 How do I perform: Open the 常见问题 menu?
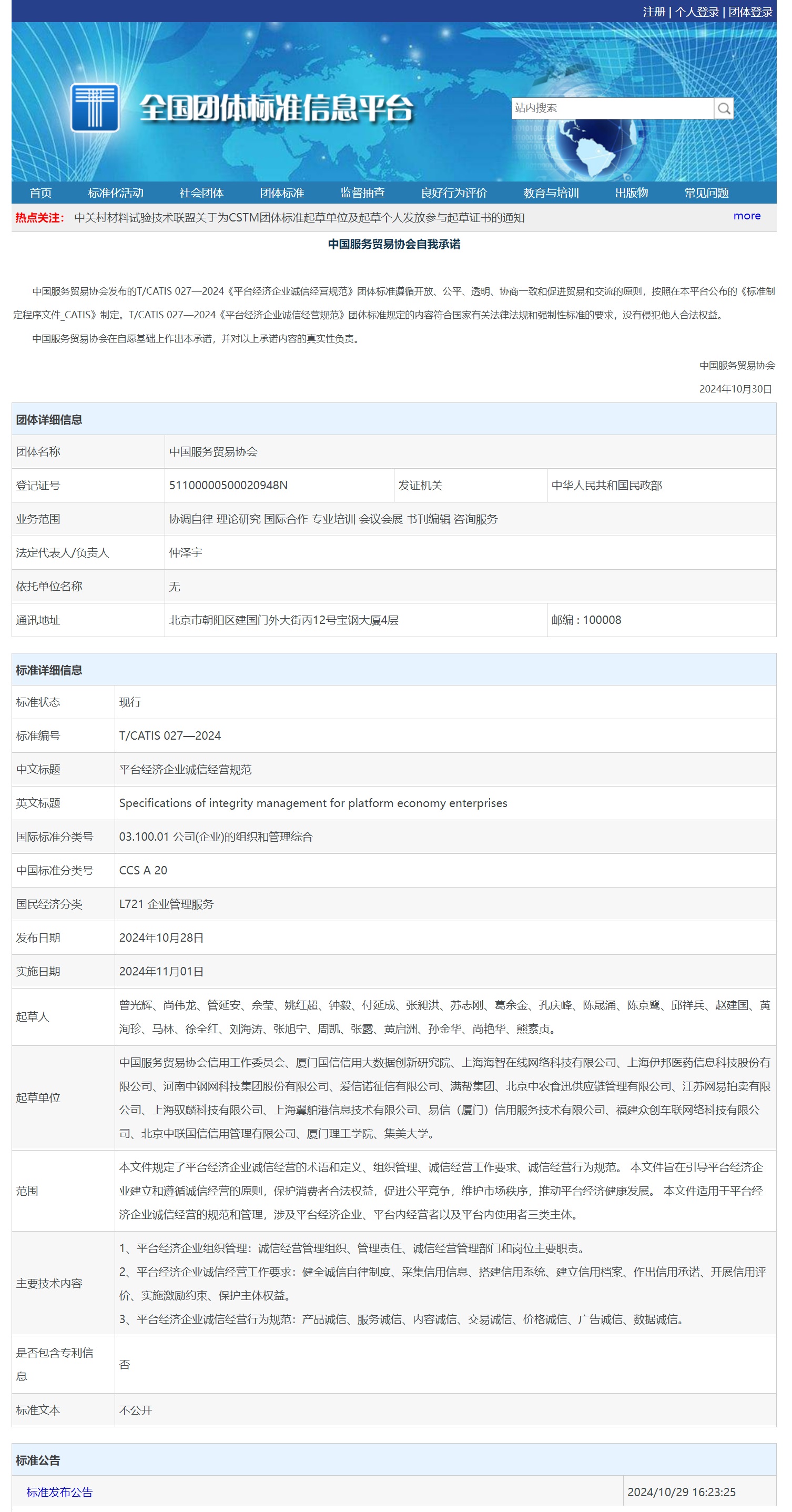[x=706, y=193]
